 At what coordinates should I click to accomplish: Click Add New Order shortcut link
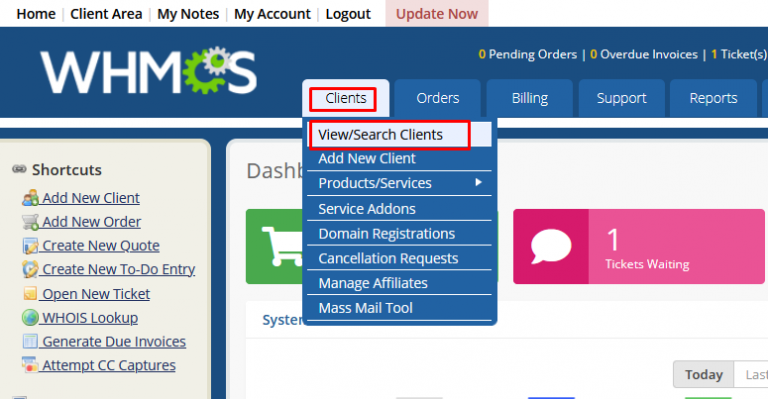click(x=91, y=222)
